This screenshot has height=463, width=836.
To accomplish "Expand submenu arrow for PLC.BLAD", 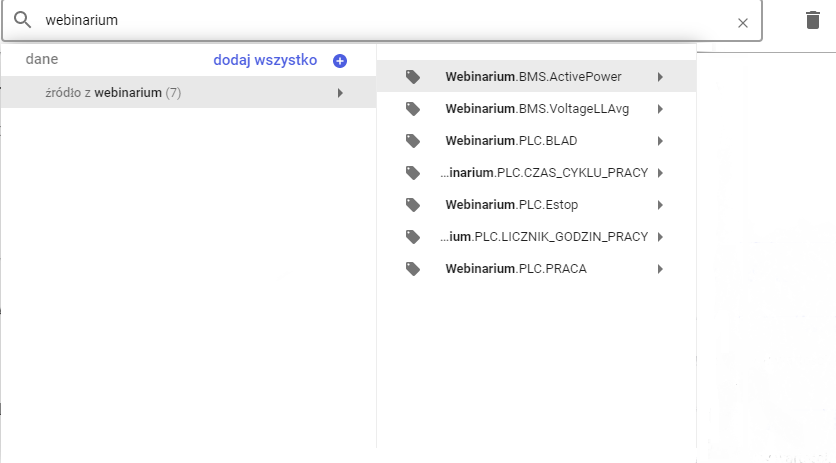I will [660, 141].
